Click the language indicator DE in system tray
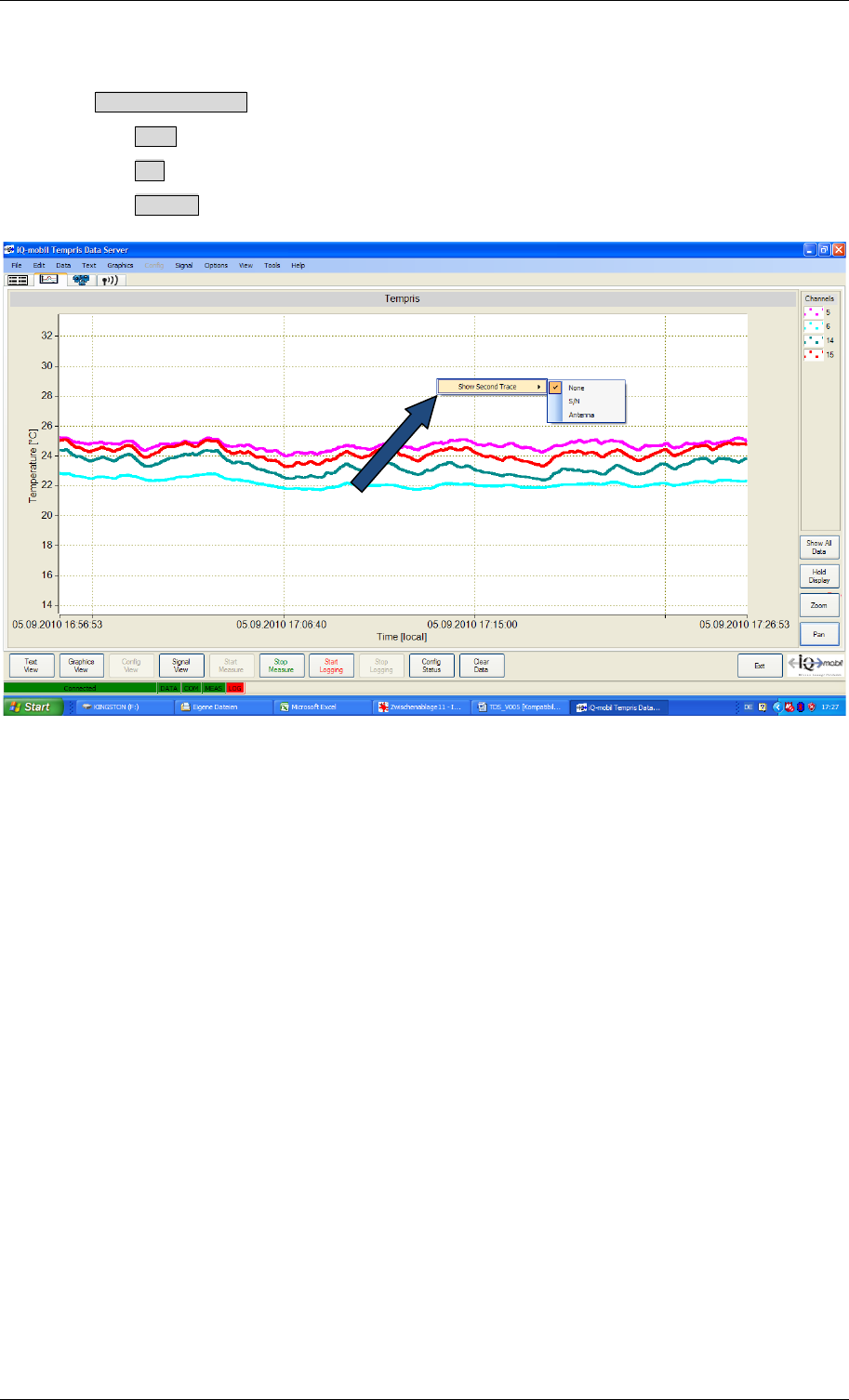 coord(748,707)
